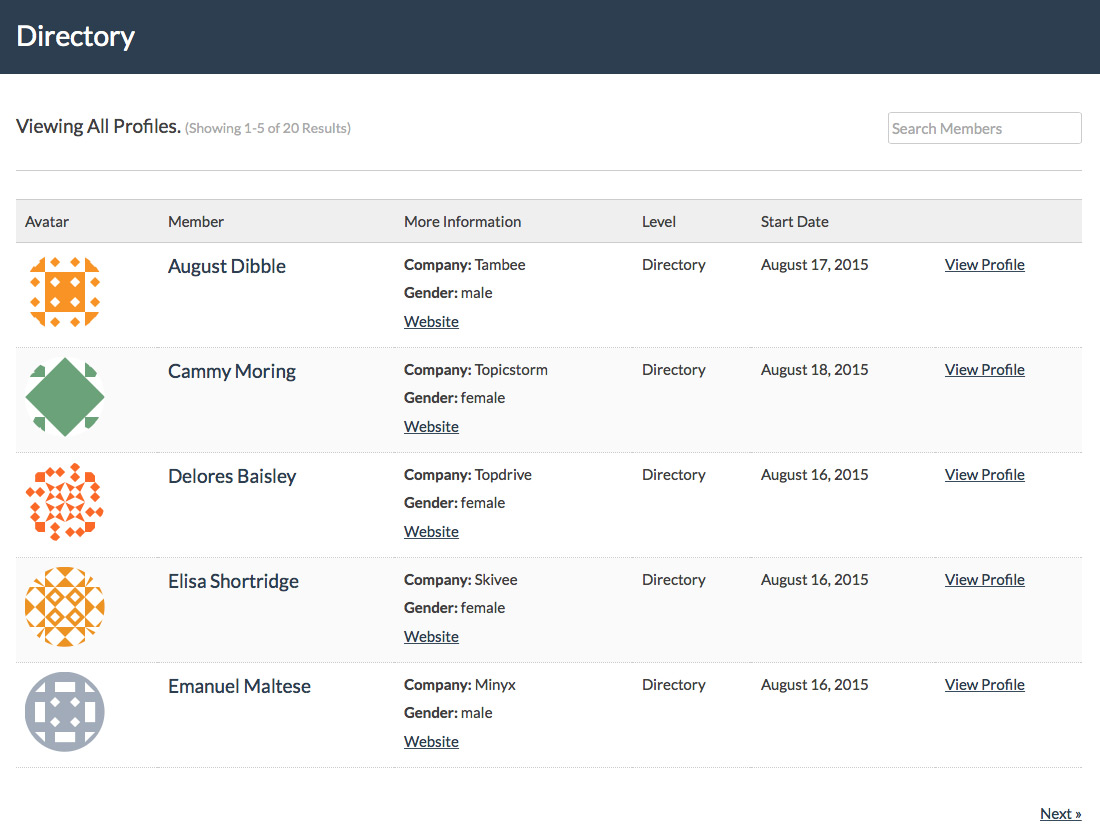Open Delores Baisley's Website link
The height and width of the screenshot is (830, 1100).
tap(431, 532)
